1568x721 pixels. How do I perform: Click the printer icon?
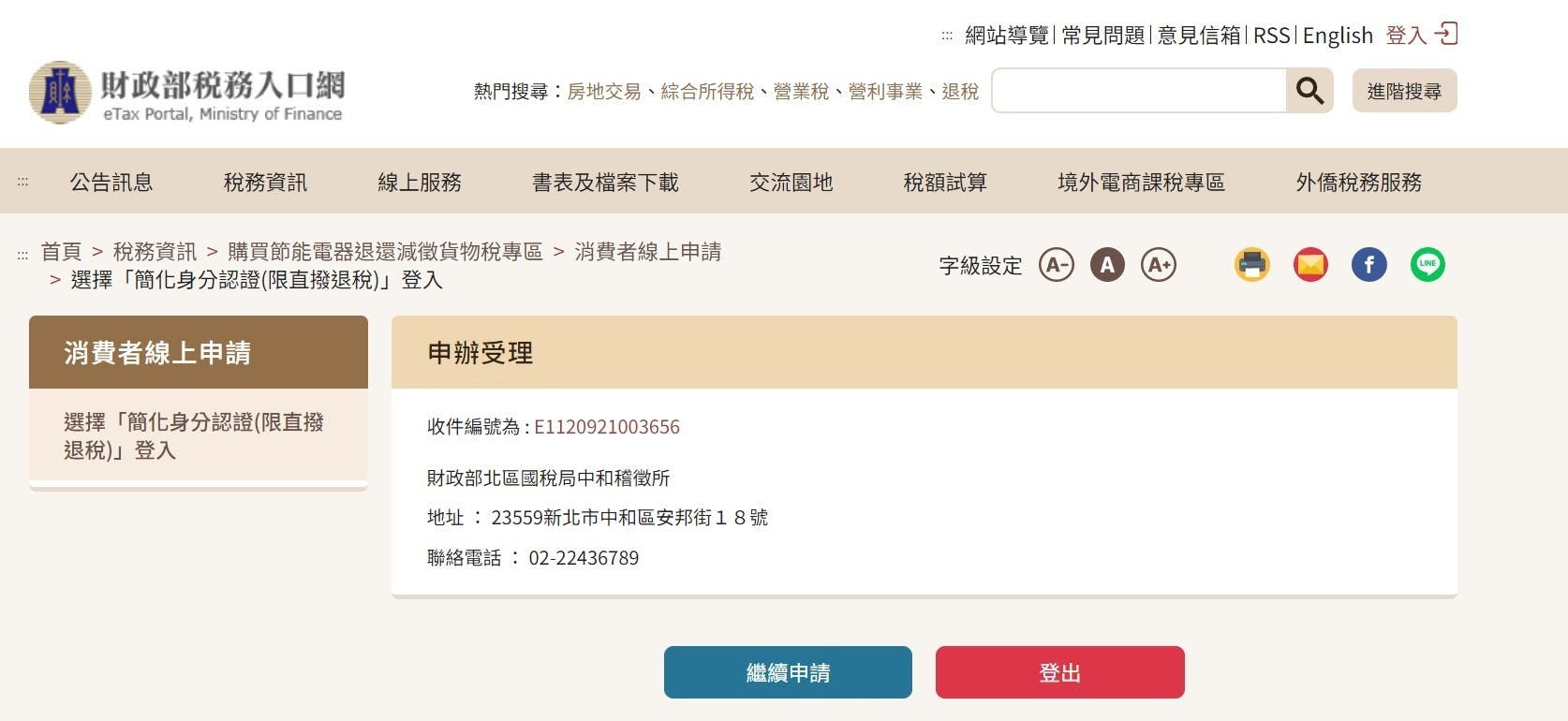tap(1252, 265)
